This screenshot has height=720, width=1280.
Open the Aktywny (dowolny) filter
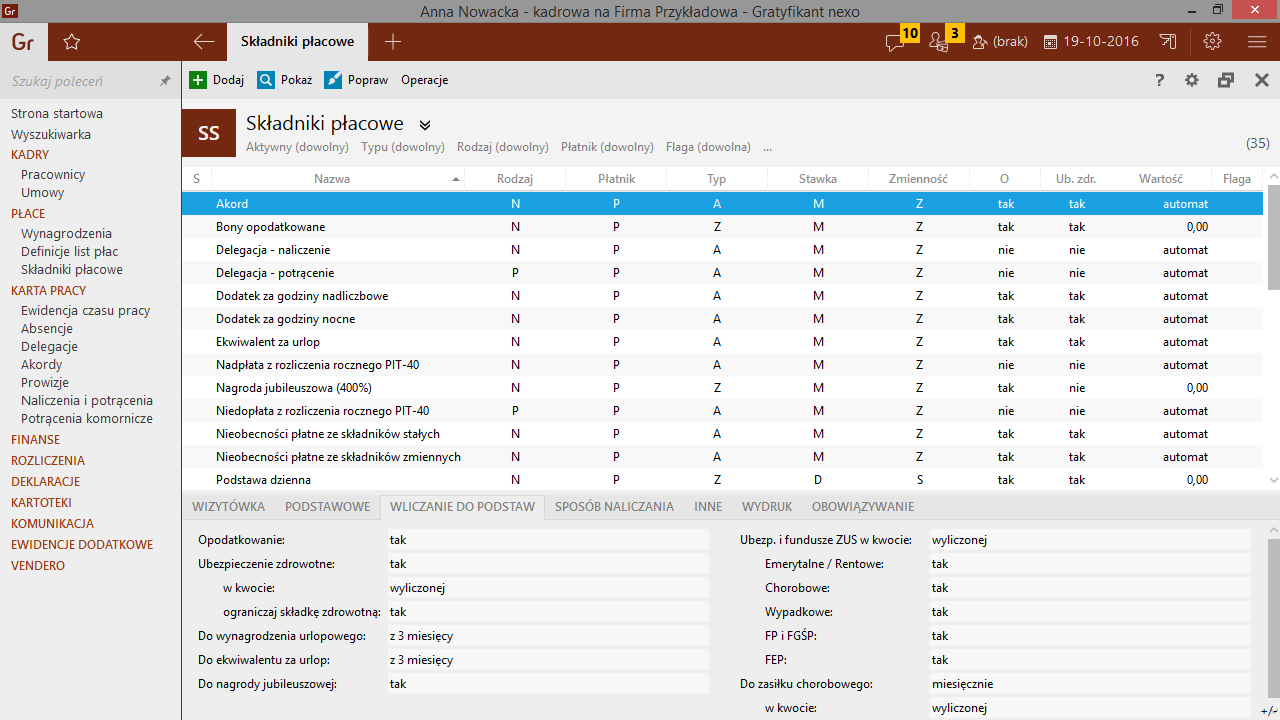click(x=297, y=147)
